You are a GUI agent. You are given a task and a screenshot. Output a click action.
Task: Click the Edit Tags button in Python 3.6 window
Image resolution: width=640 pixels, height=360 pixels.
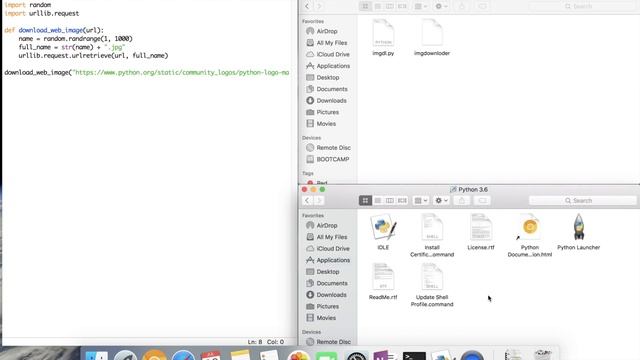[482, 200]
